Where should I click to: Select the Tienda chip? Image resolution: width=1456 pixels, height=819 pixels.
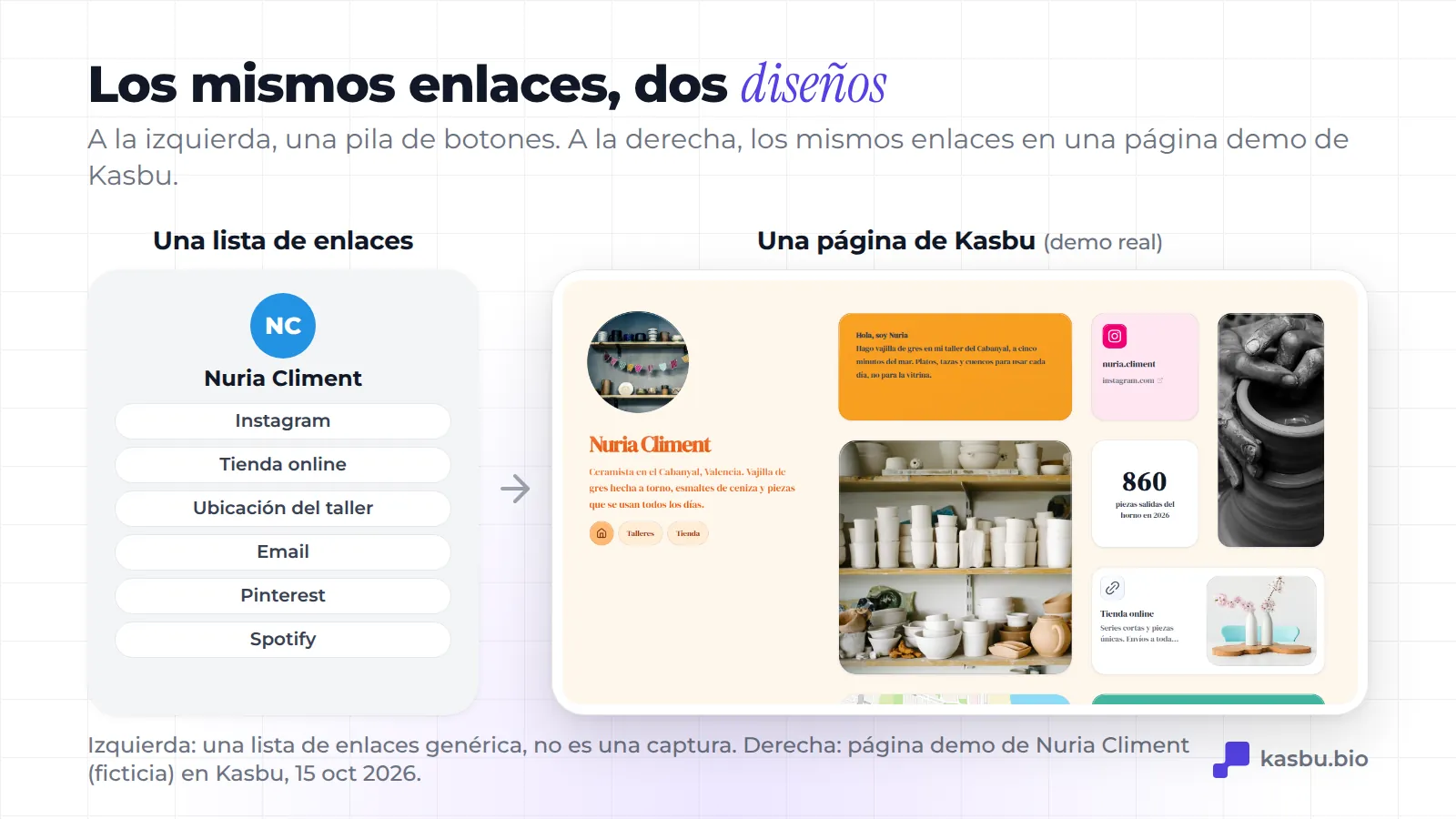coord(688,533)
